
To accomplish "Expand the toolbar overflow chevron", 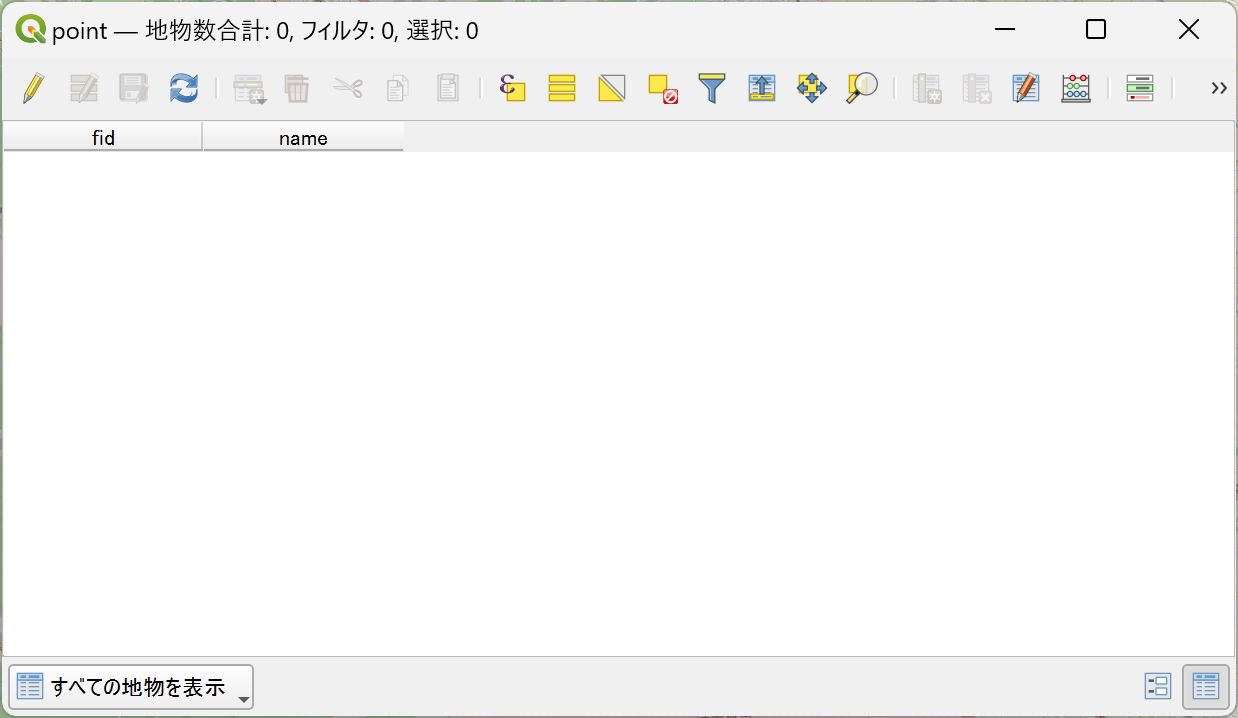I will click(x=1218, y=88).
